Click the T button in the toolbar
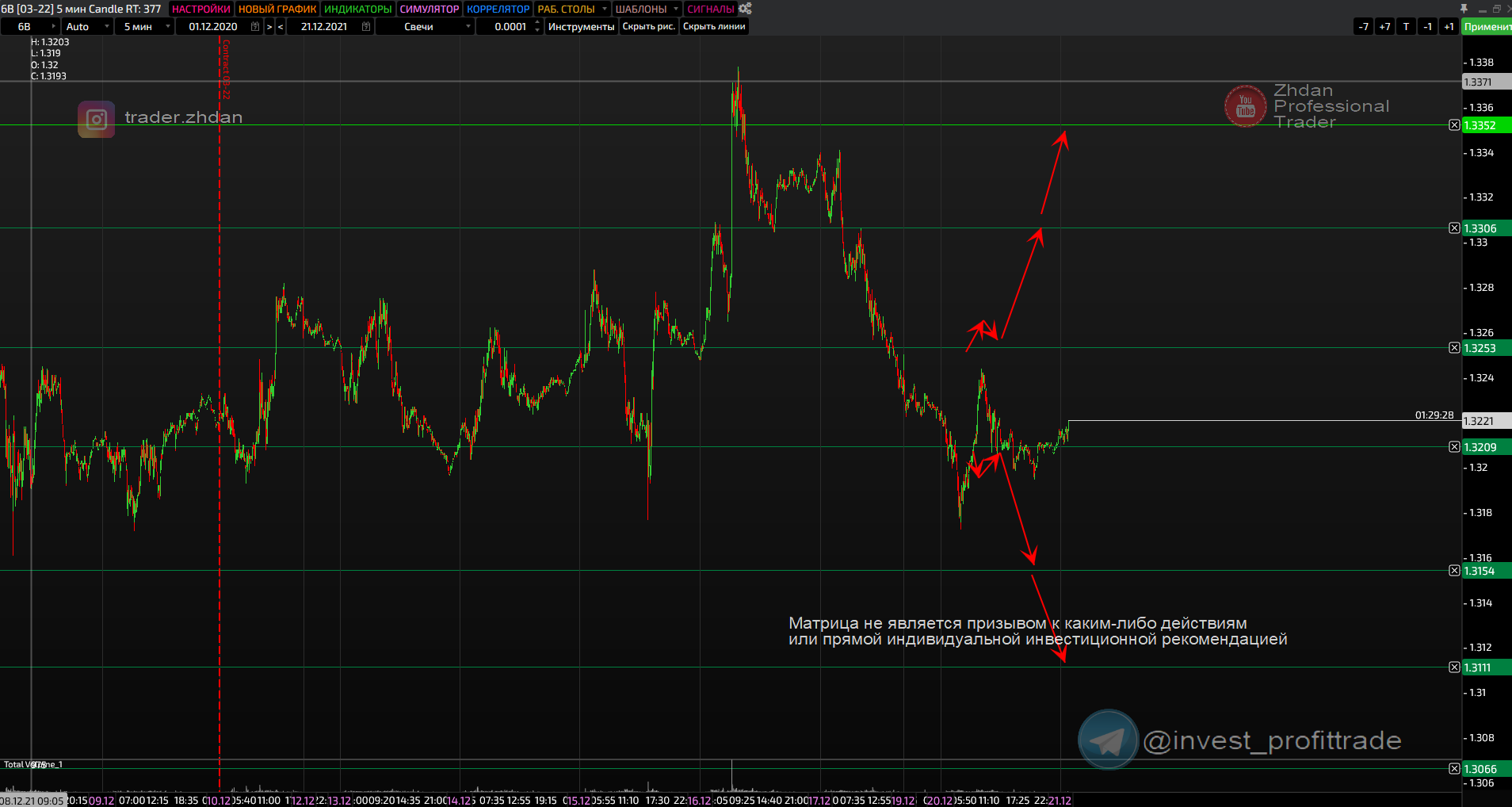1512x807 pixels. point(1407,27)
